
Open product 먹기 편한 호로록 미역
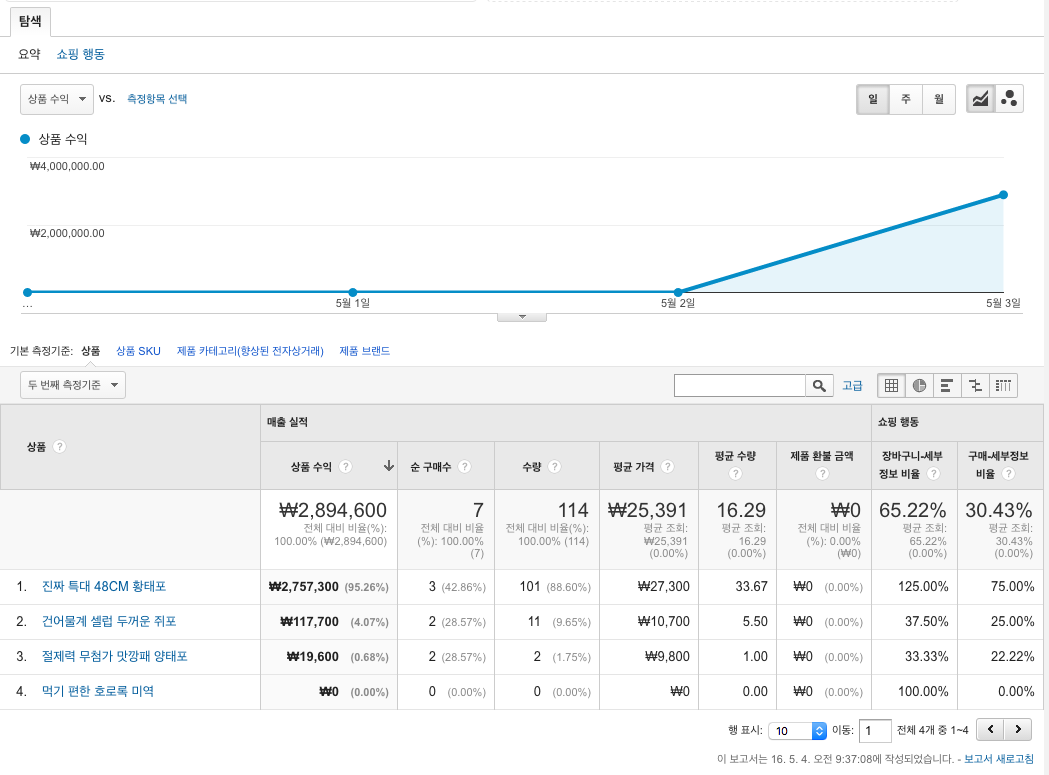pyautogui.click(x=98, y=691)
